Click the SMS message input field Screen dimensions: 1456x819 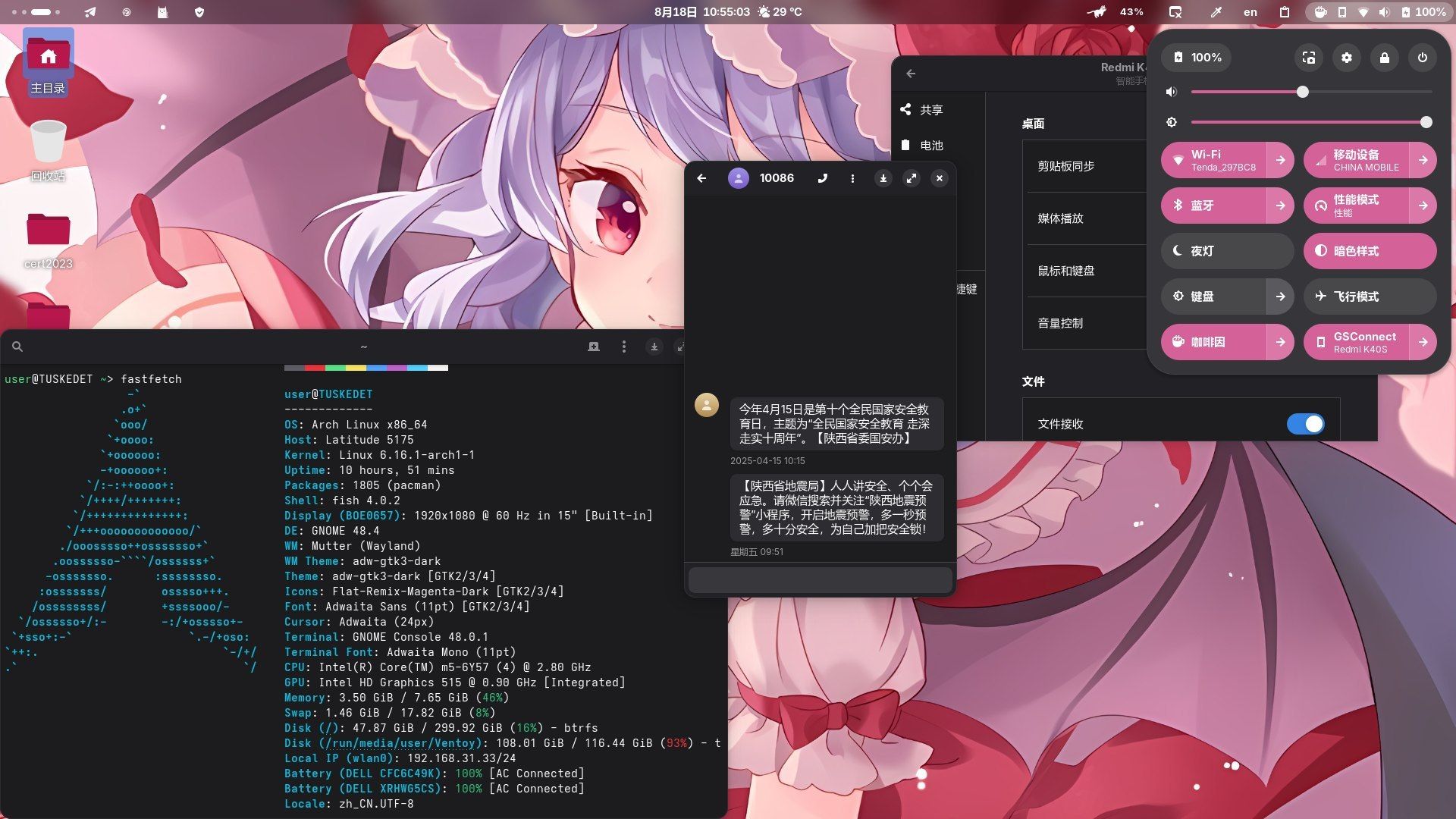pyautogui.click(x=820, y=580)
